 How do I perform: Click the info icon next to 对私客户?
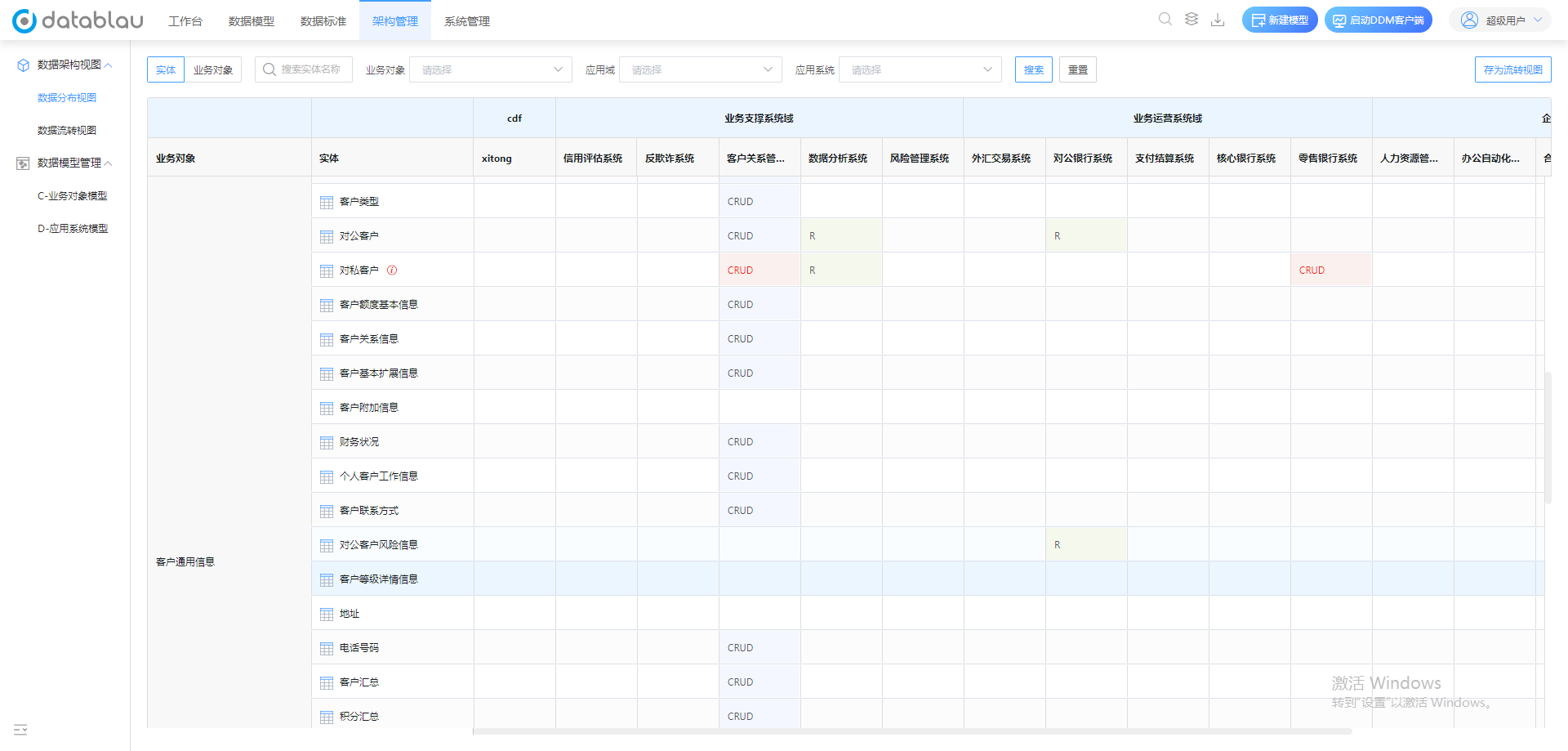(x=392, y=270)
